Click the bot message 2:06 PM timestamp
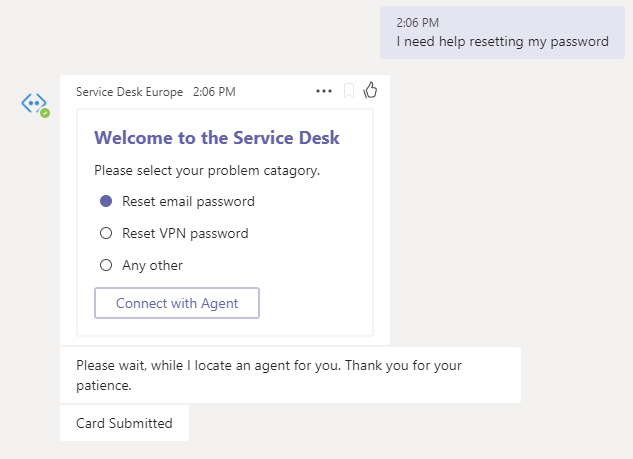Viewport: 633px width, 459px height. (214, 92)
